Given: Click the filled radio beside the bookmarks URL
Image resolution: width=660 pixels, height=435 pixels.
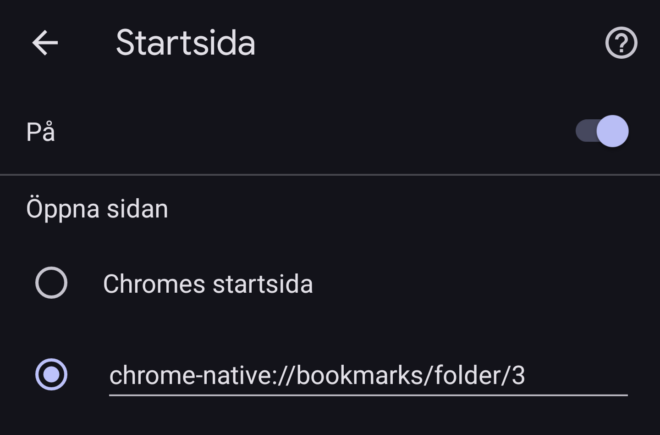Looking at the screenshot, I should point(51,374).
